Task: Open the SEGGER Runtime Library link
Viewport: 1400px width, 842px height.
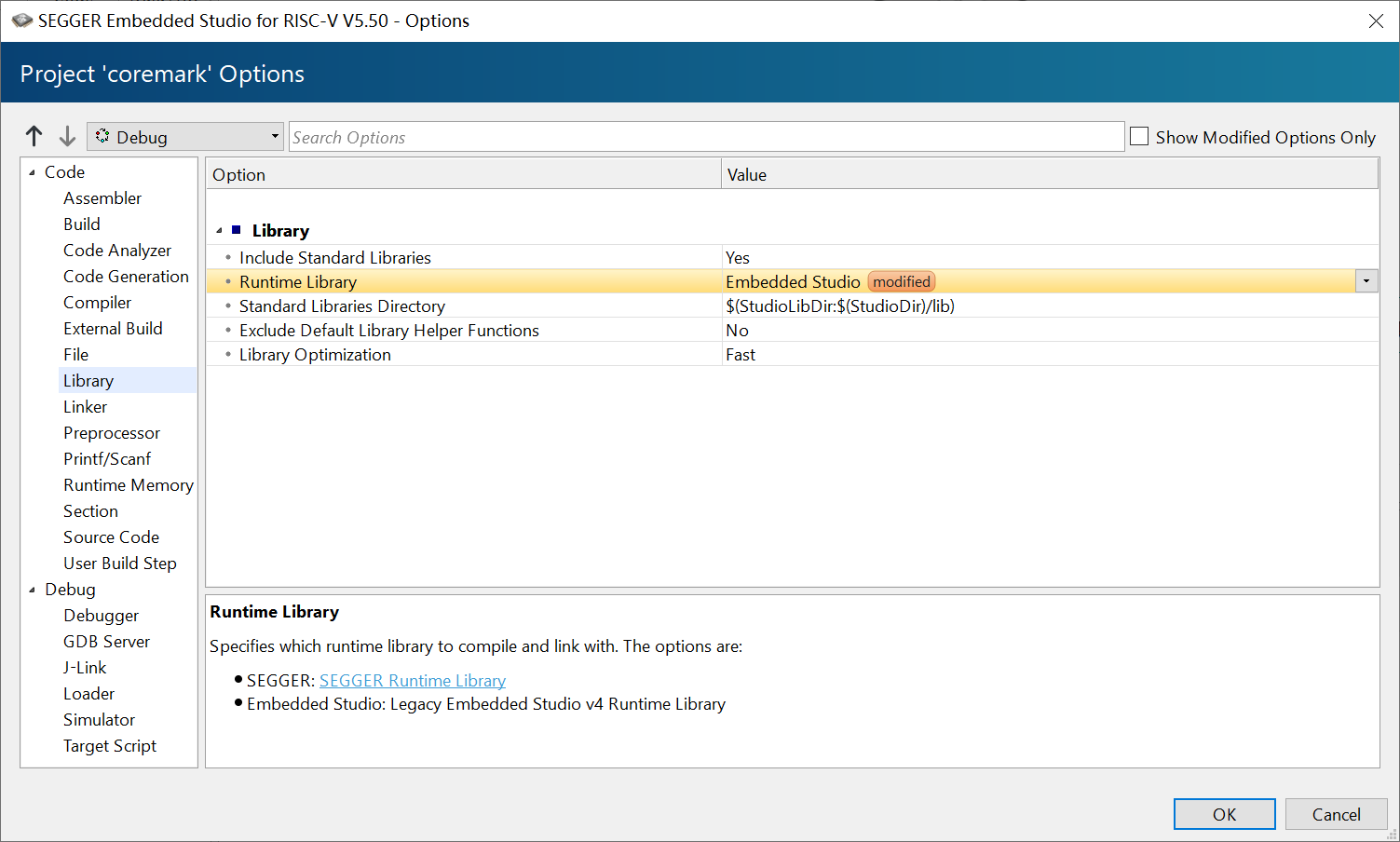Action: [x=413, y=680]
